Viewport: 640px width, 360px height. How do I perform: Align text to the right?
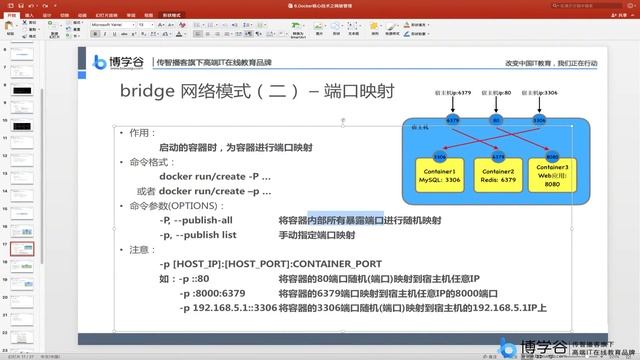pos(217,34)
